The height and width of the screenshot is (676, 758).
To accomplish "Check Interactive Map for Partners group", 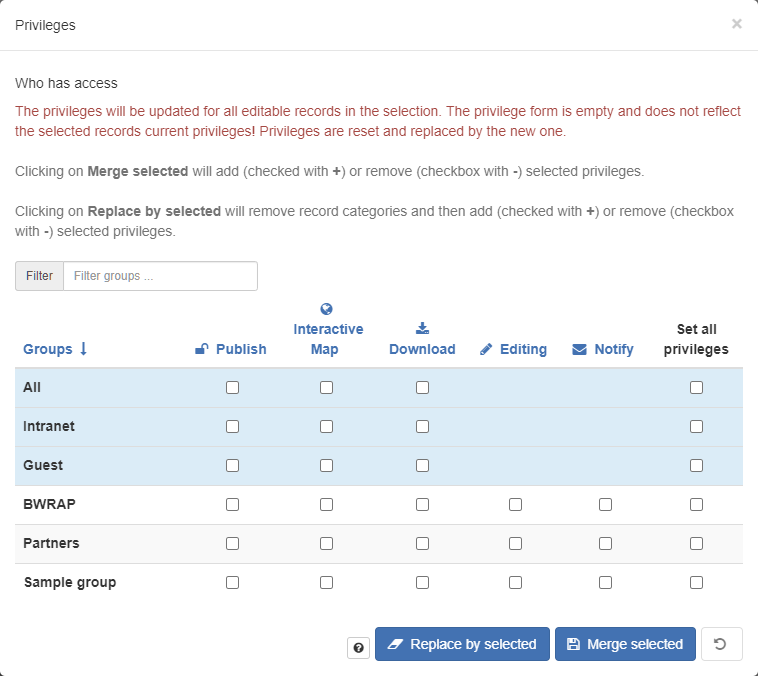I will [326, 544].
